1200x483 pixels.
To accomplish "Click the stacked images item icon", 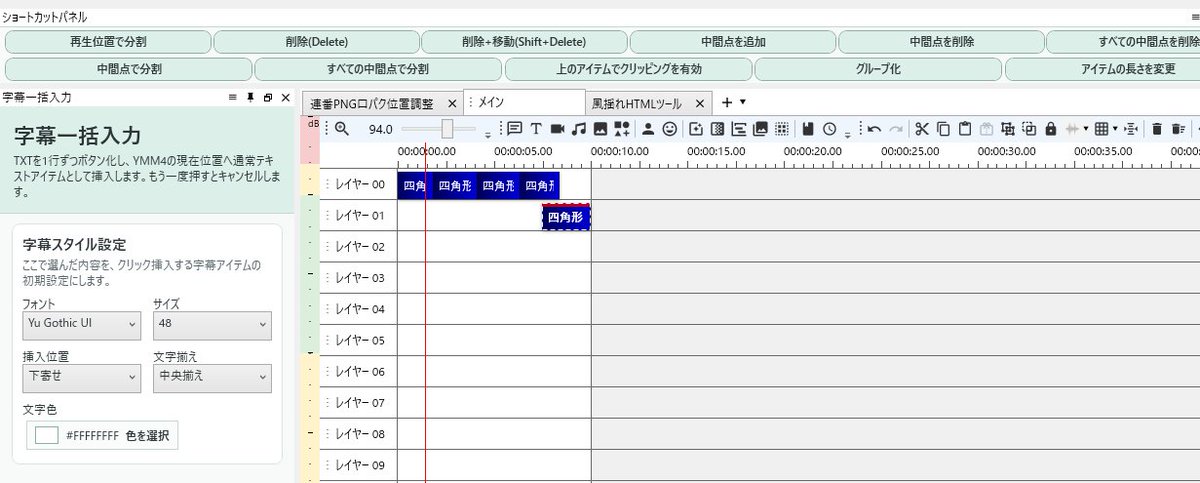I will point(761,129).
